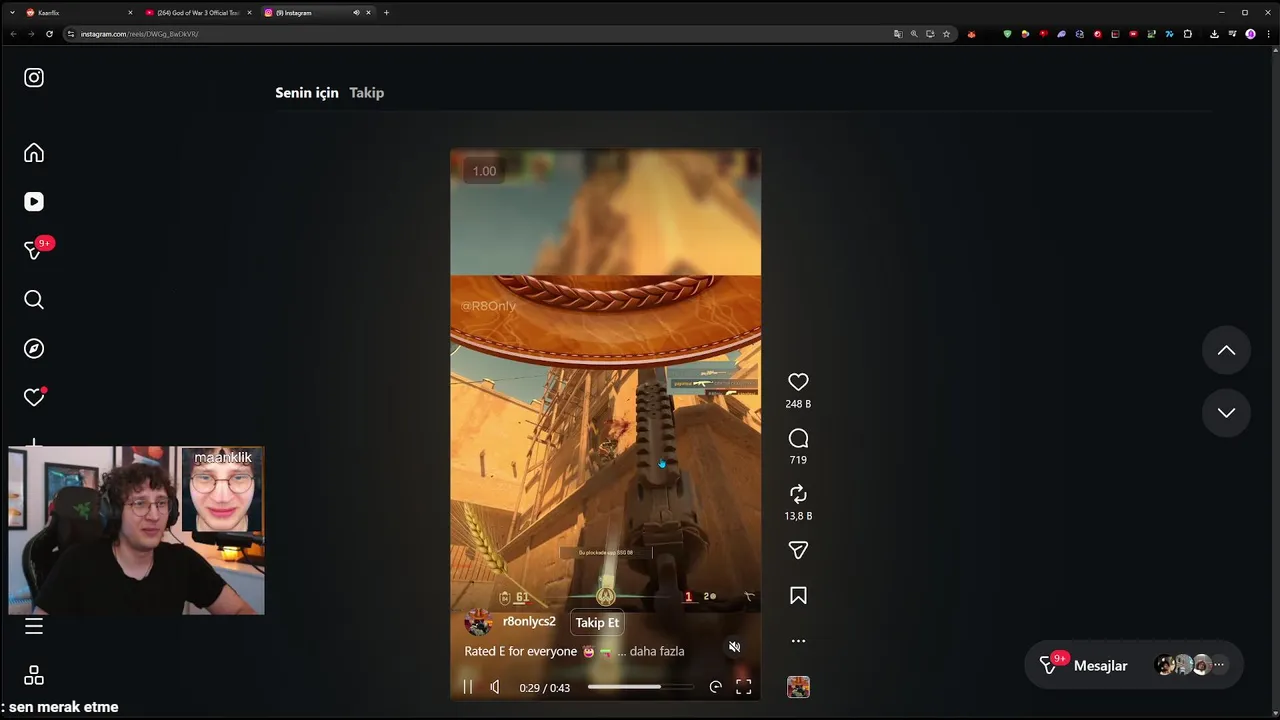The height and width of the screenshot is (720, 1280).
Task: Save the reel with bookmark icon
Action: [798, 596]
